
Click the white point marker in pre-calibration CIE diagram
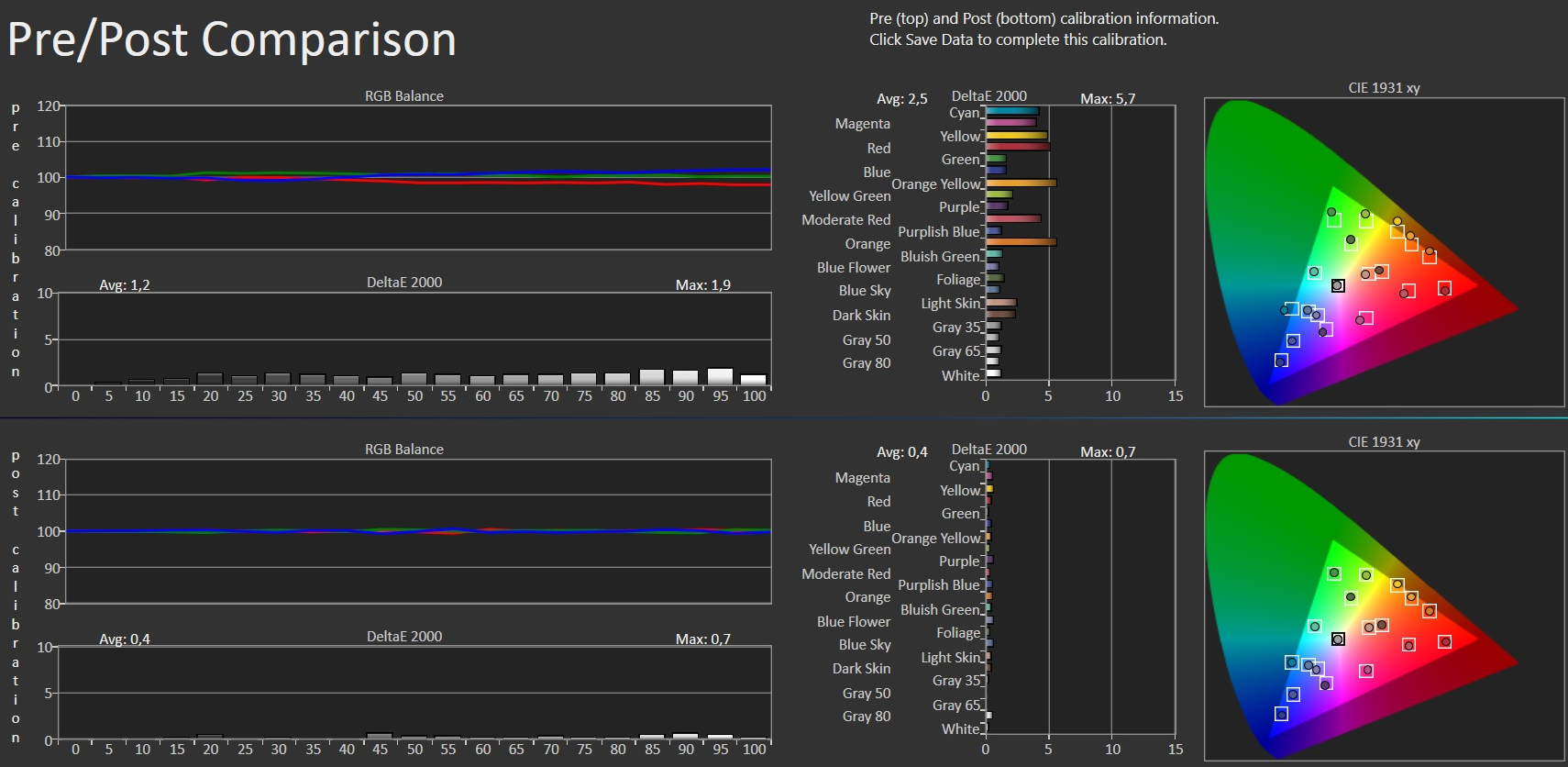(1338, 286)
